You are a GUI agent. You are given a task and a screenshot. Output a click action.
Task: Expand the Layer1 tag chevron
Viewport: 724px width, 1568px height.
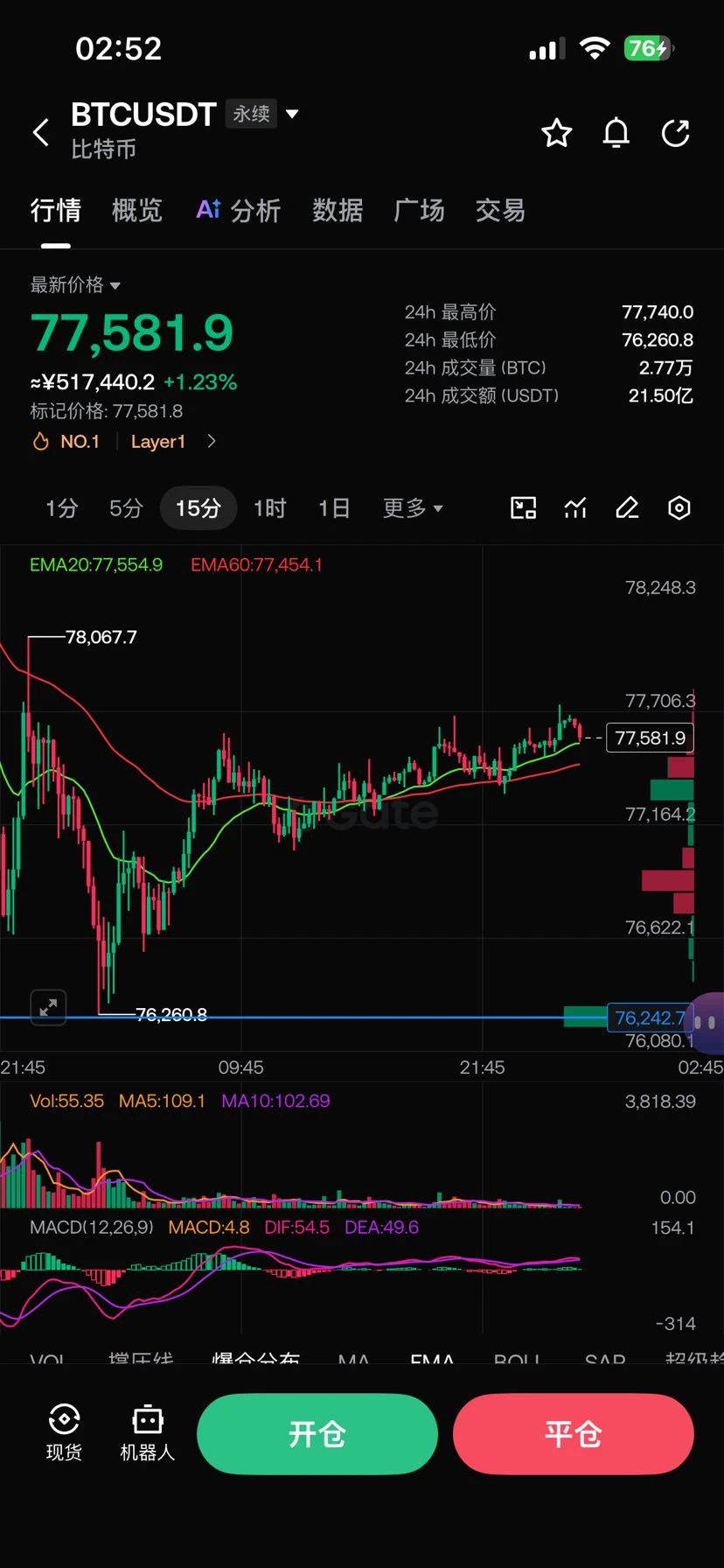tap(212, 442)
